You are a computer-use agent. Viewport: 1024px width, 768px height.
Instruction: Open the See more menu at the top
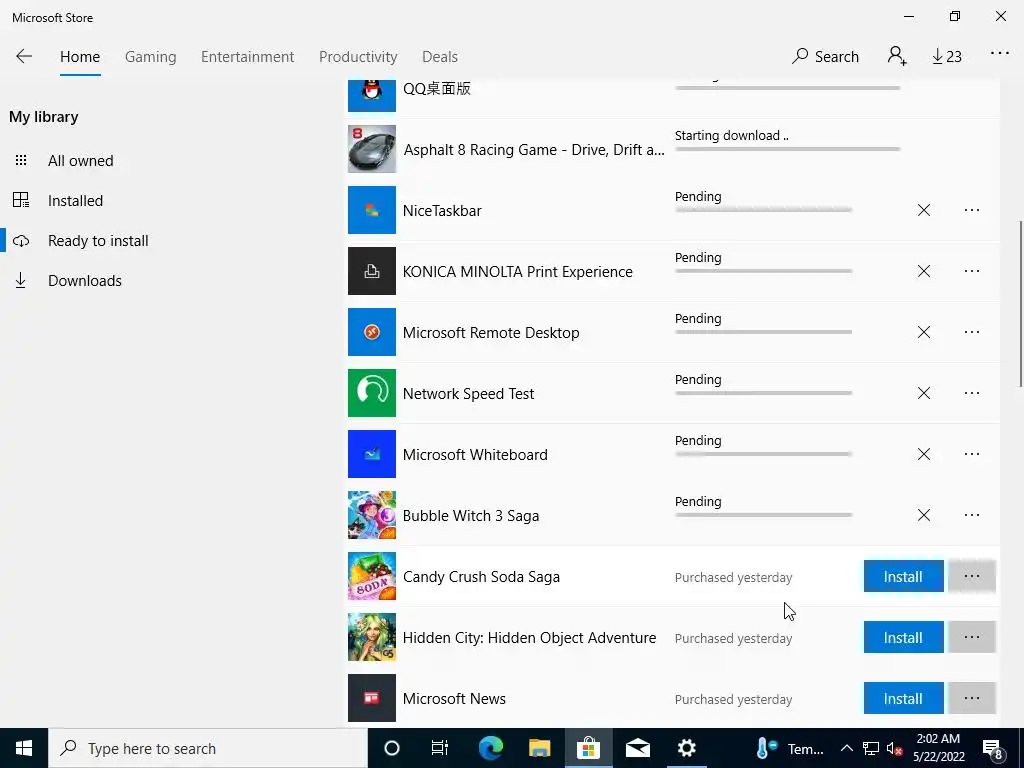click(x=1000, y=54)
